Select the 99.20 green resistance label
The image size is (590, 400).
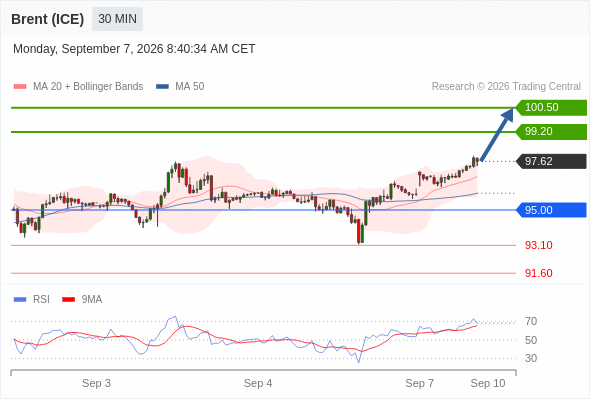[551, 132]
